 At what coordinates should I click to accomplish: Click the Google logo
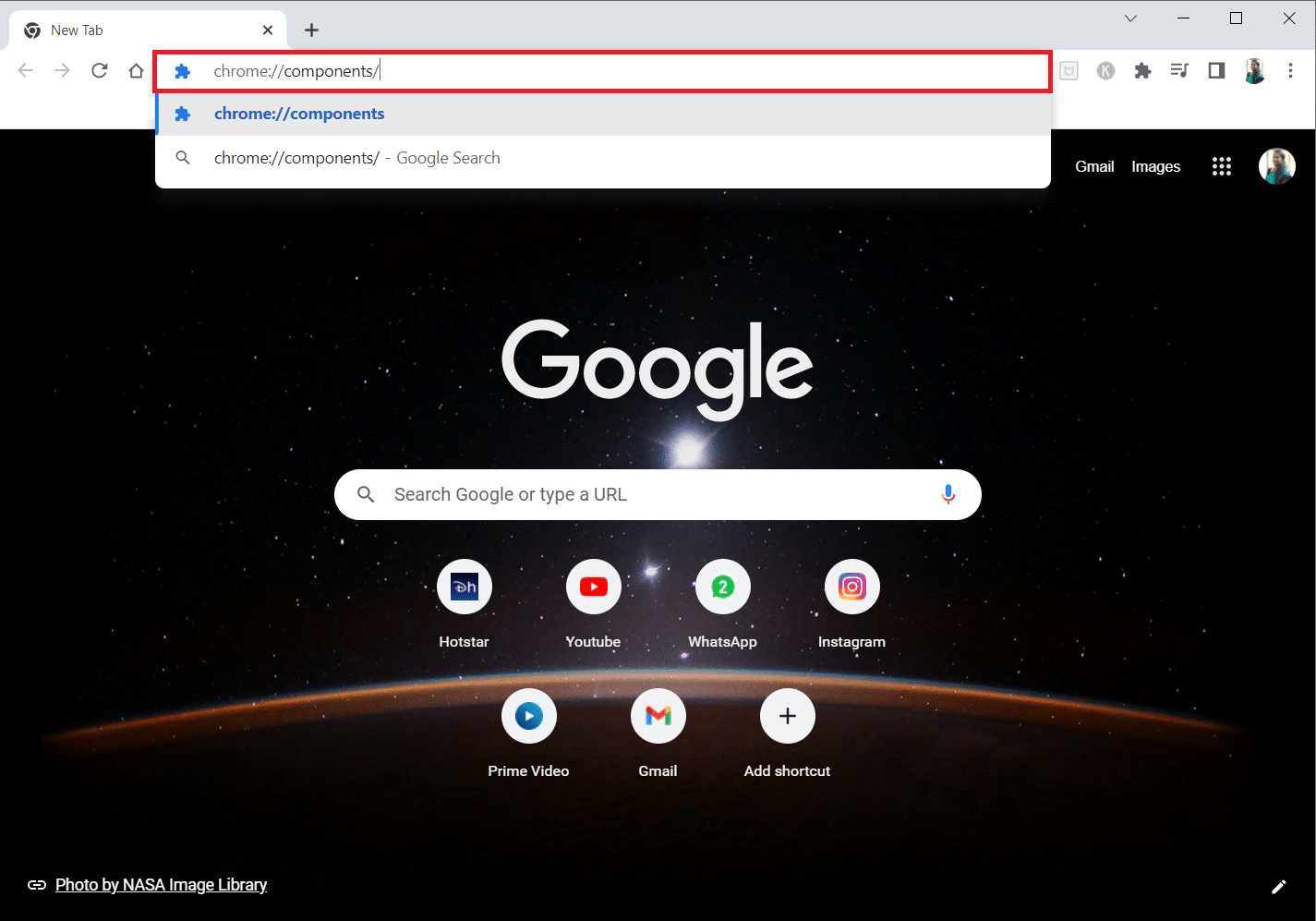(658, 370)
